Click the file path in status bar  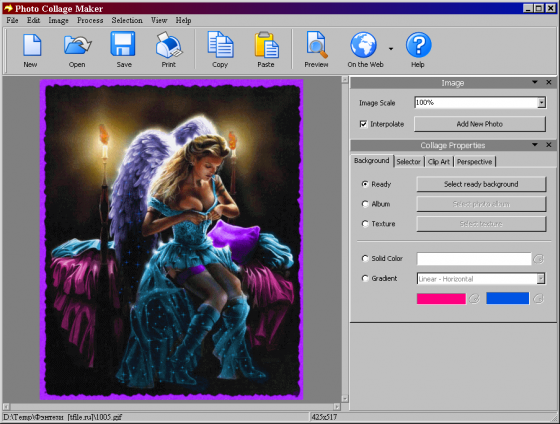click(63, 417)
